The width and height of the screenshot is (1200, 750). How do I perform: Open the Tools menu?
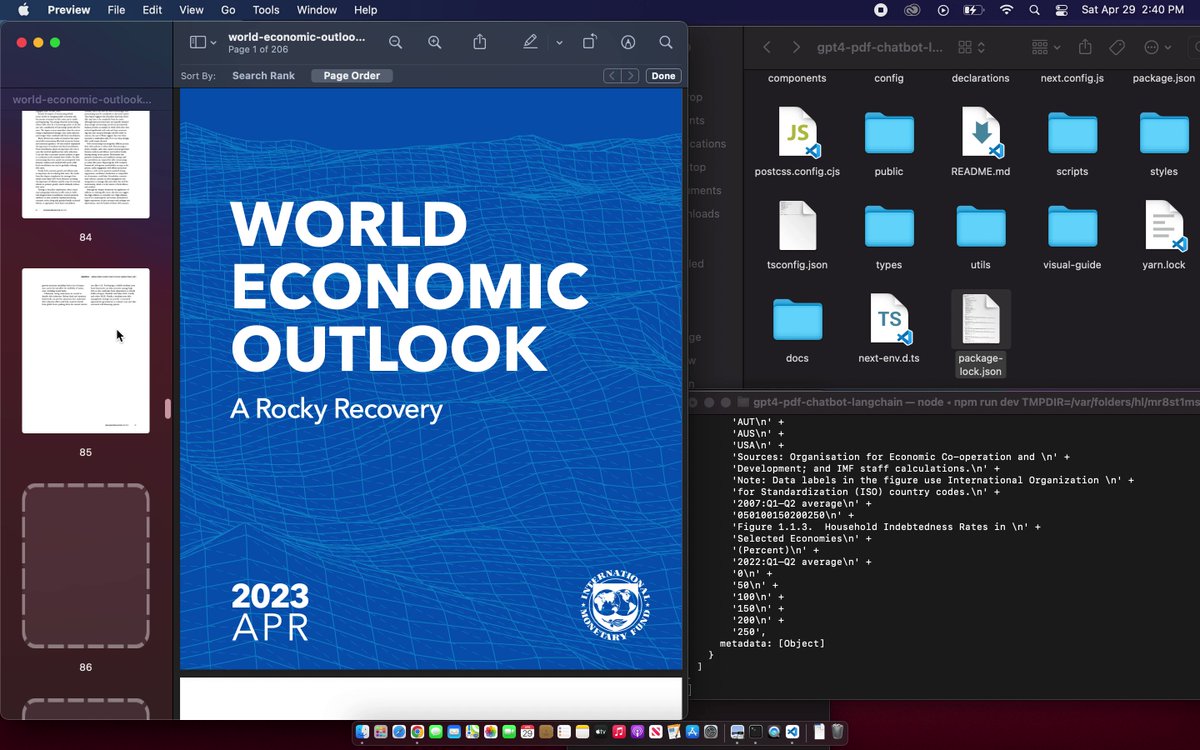click(x=266, y=10)
